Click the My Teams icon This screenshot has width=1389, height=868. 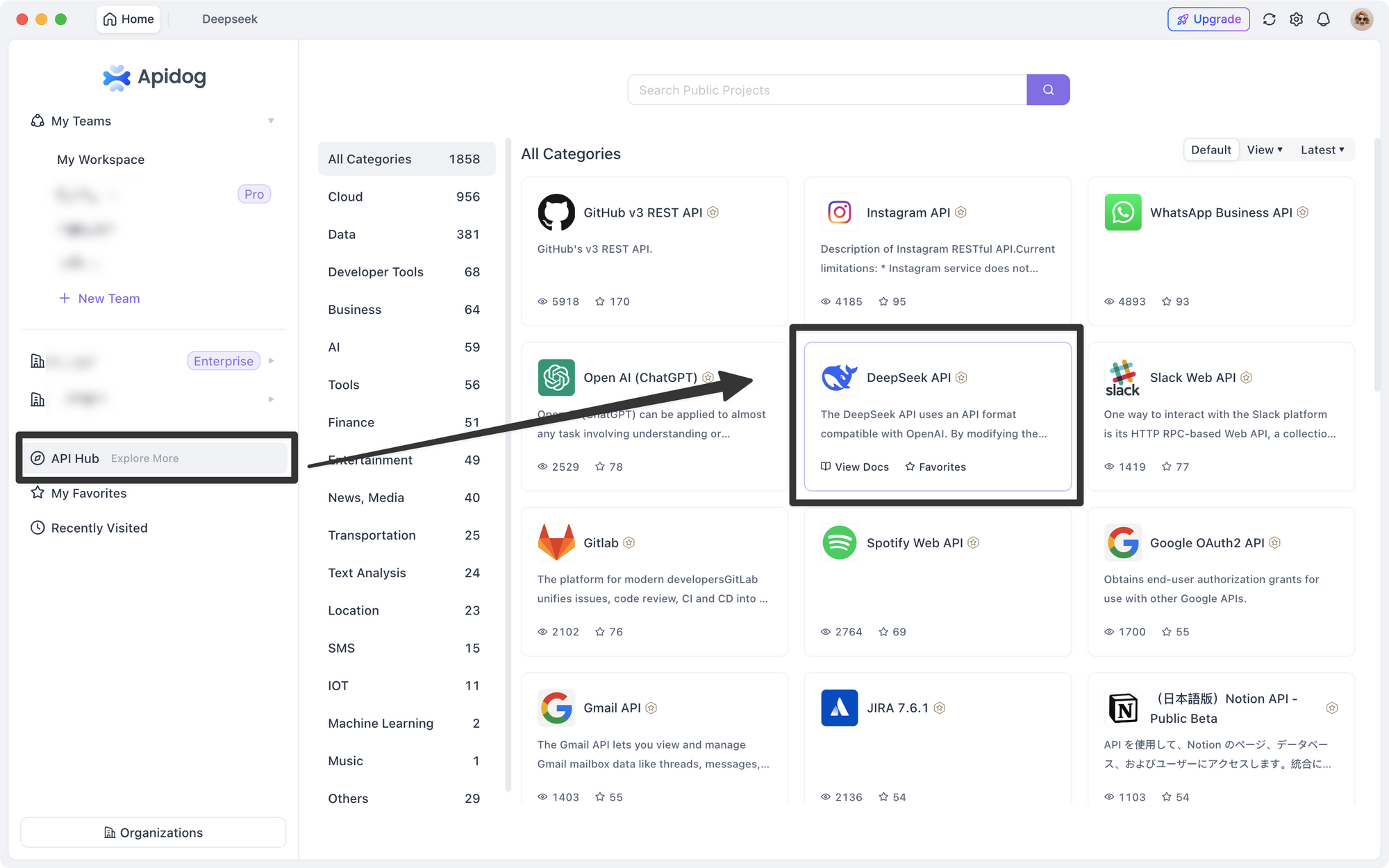(37, 120)
